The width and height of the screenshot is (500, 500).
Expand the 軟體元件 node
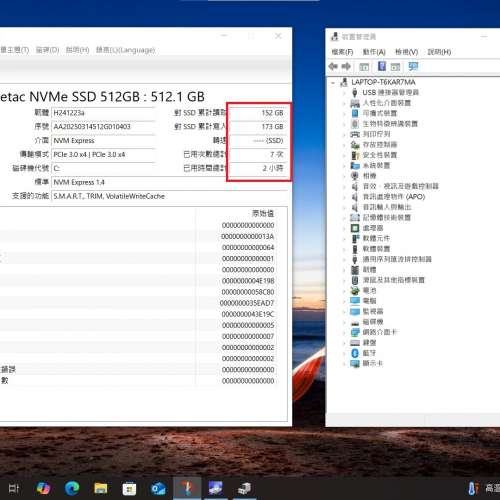pos(344,238)
